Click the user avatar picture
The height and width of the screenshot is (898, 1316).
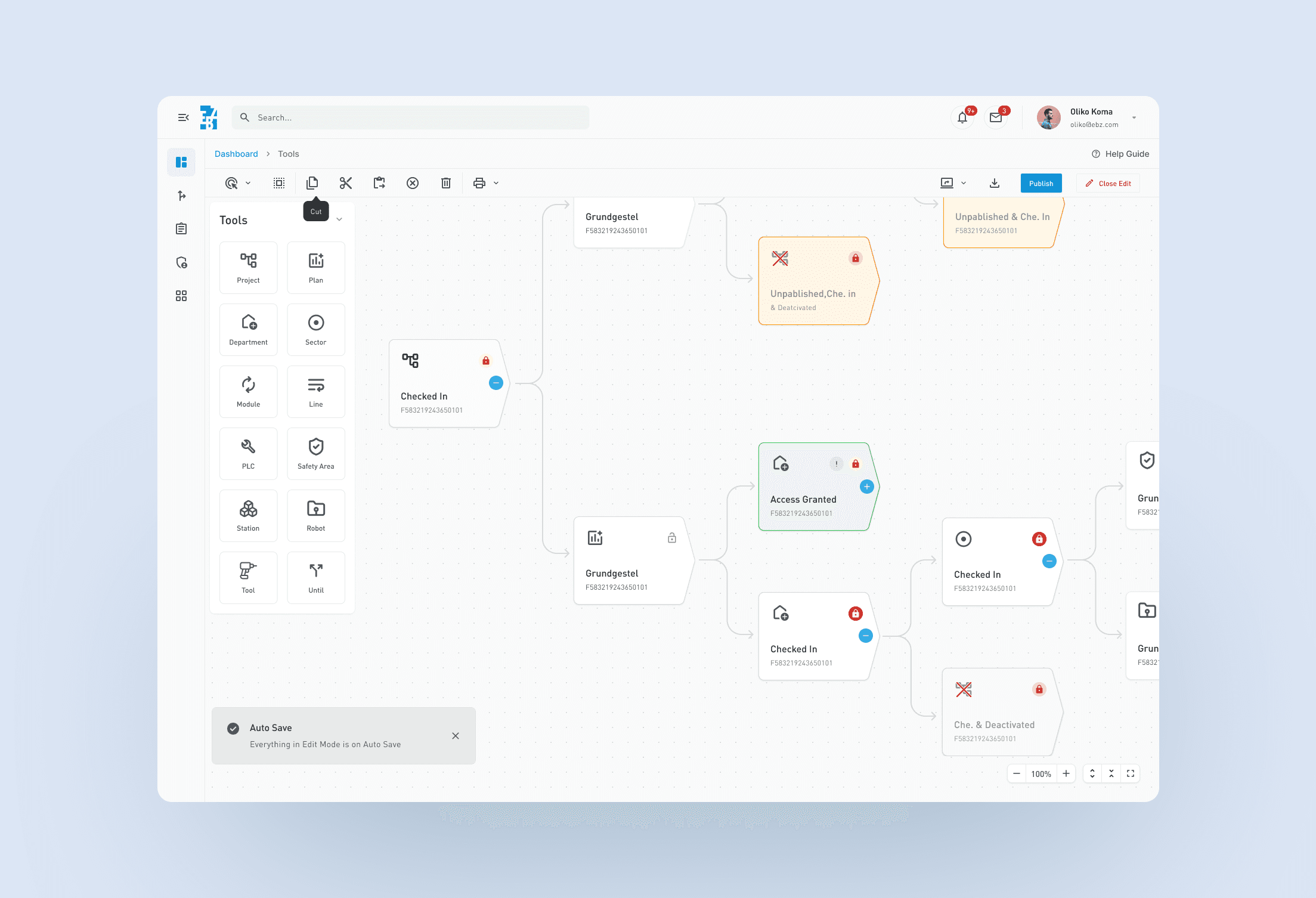pyautogui.click(x=1049, y=117)
